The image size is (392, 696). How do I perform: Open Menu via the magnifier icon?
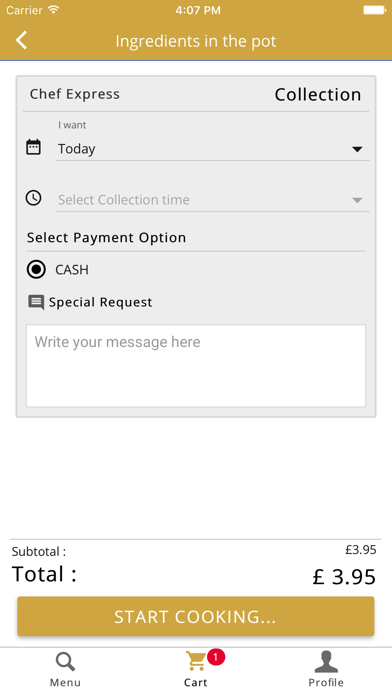click(65, 662)
